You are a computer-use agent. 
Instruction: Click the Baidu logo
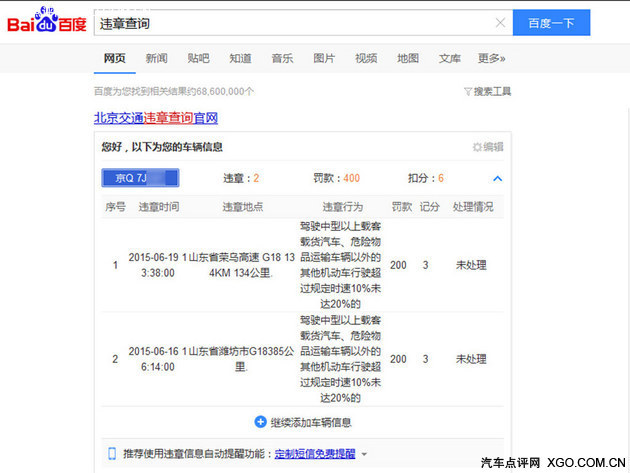[46, 22]
